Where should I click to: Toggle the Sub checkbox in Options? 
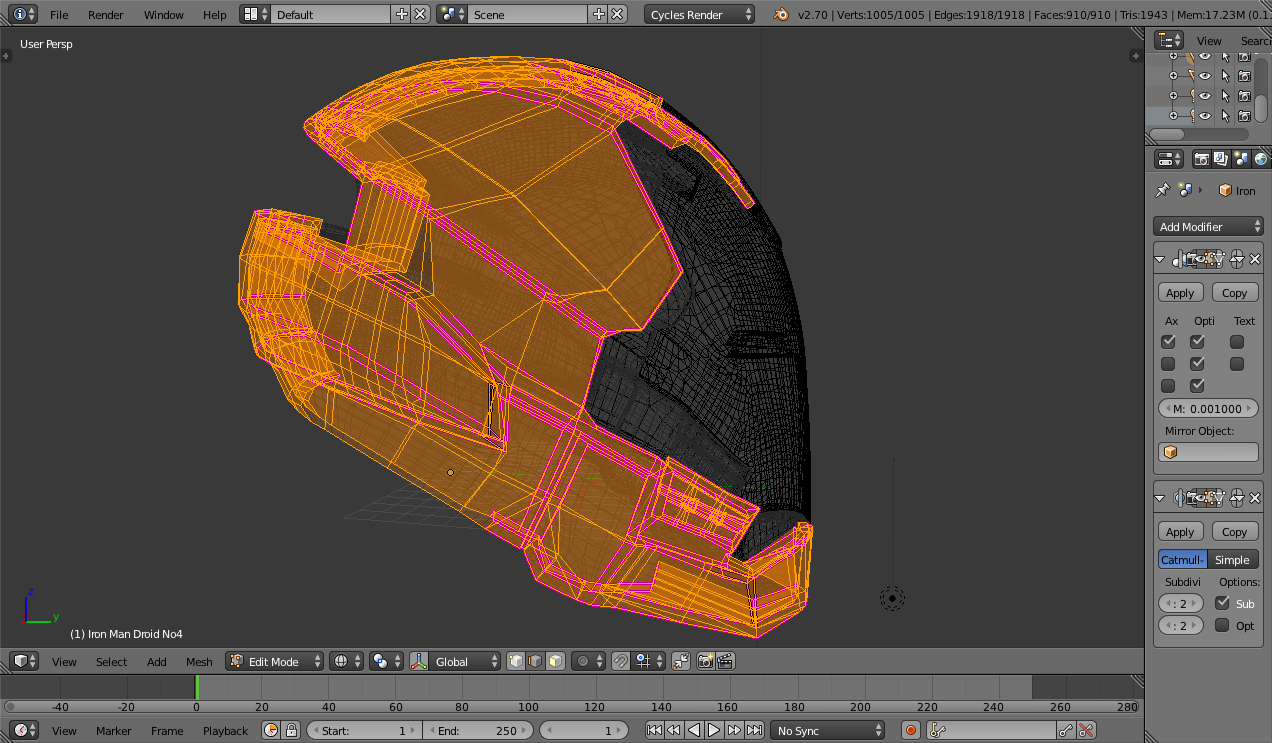(x=1222, y=603)
